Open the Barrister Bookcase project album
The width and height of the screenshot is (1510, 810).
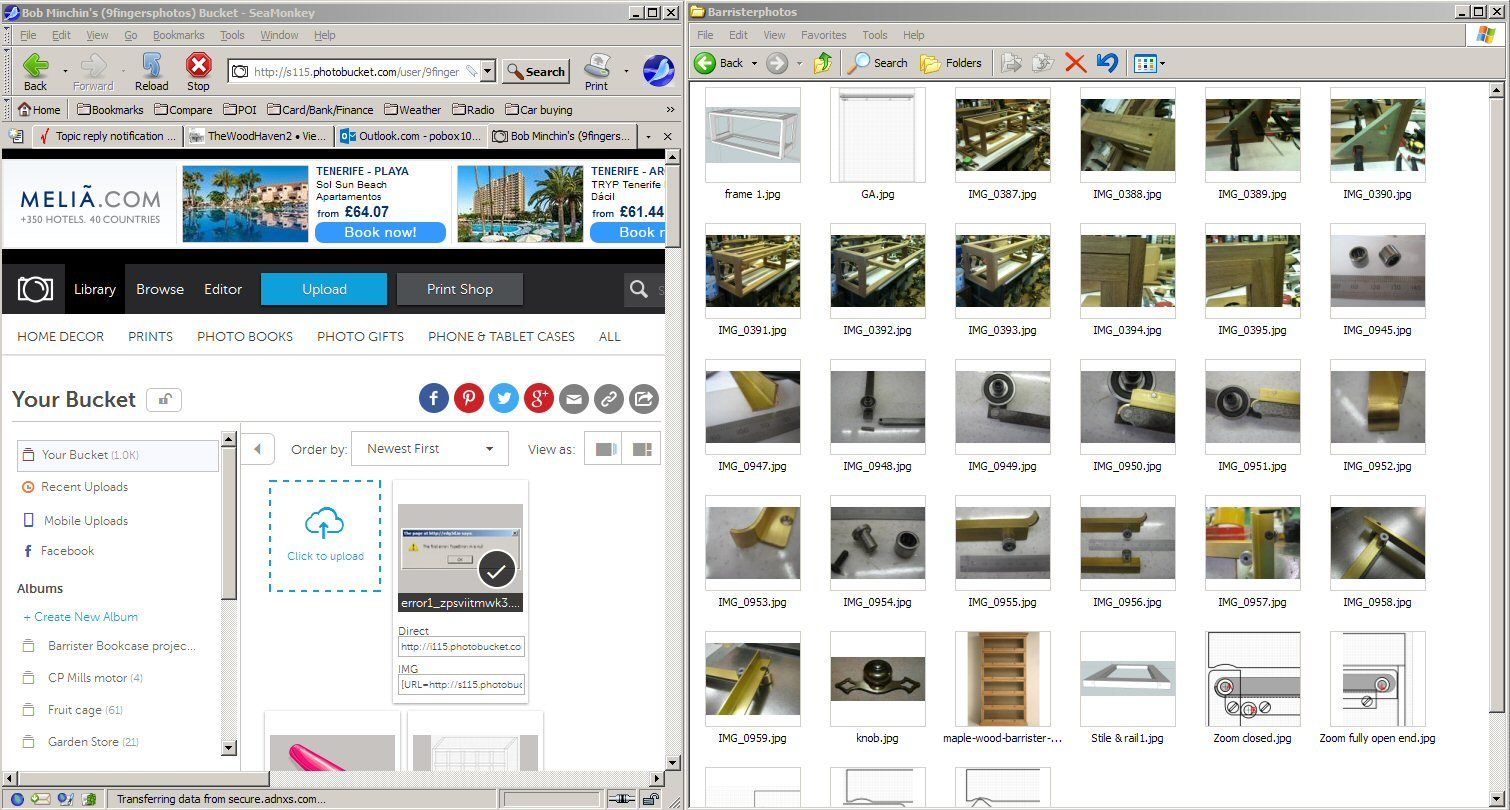pos(122,646)
